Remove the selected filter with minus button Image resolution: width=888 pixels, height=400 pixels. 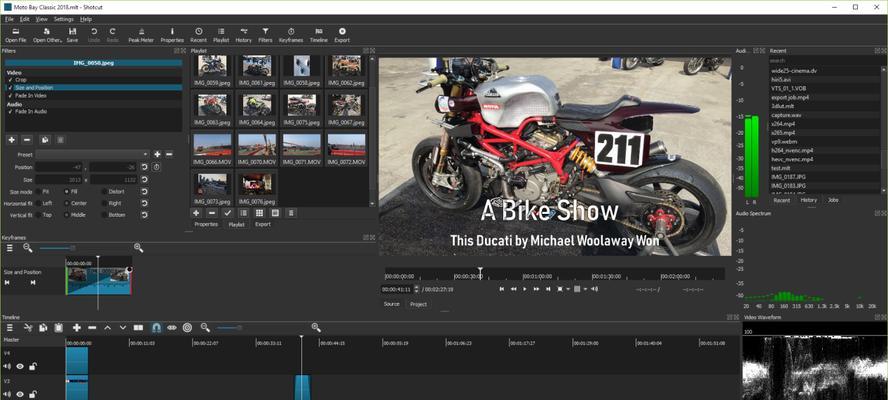[27, 140]
